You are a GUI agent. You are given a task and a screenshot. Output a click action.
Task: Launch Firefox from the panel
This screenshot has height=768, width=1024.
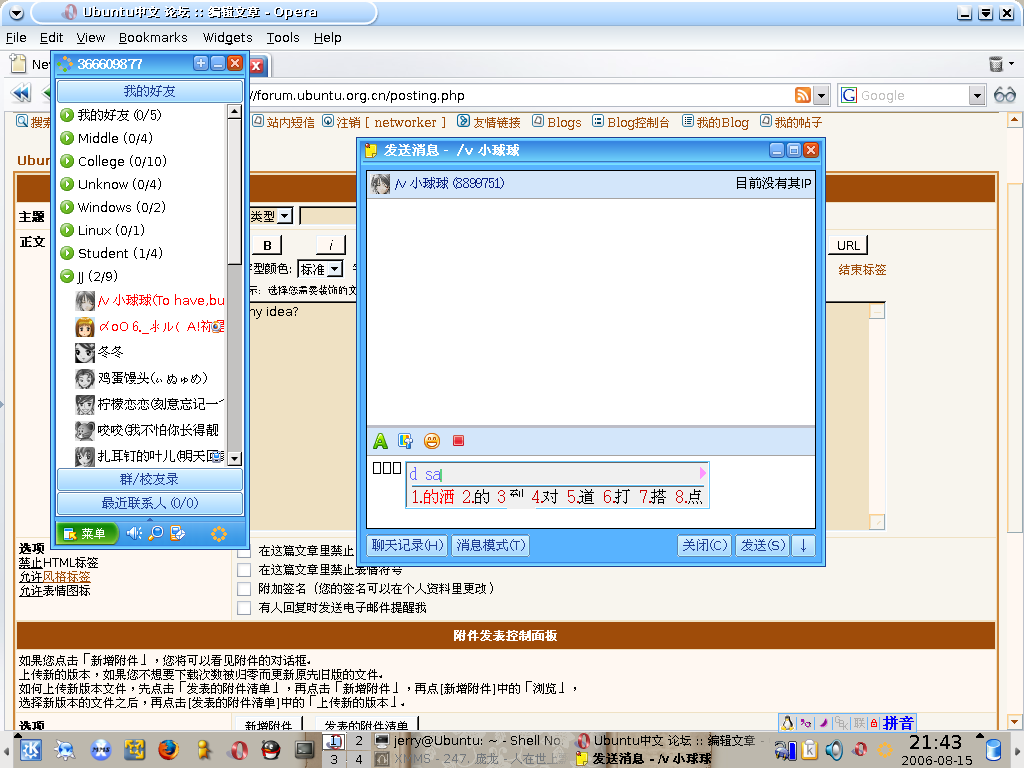[x=168, y=750]
